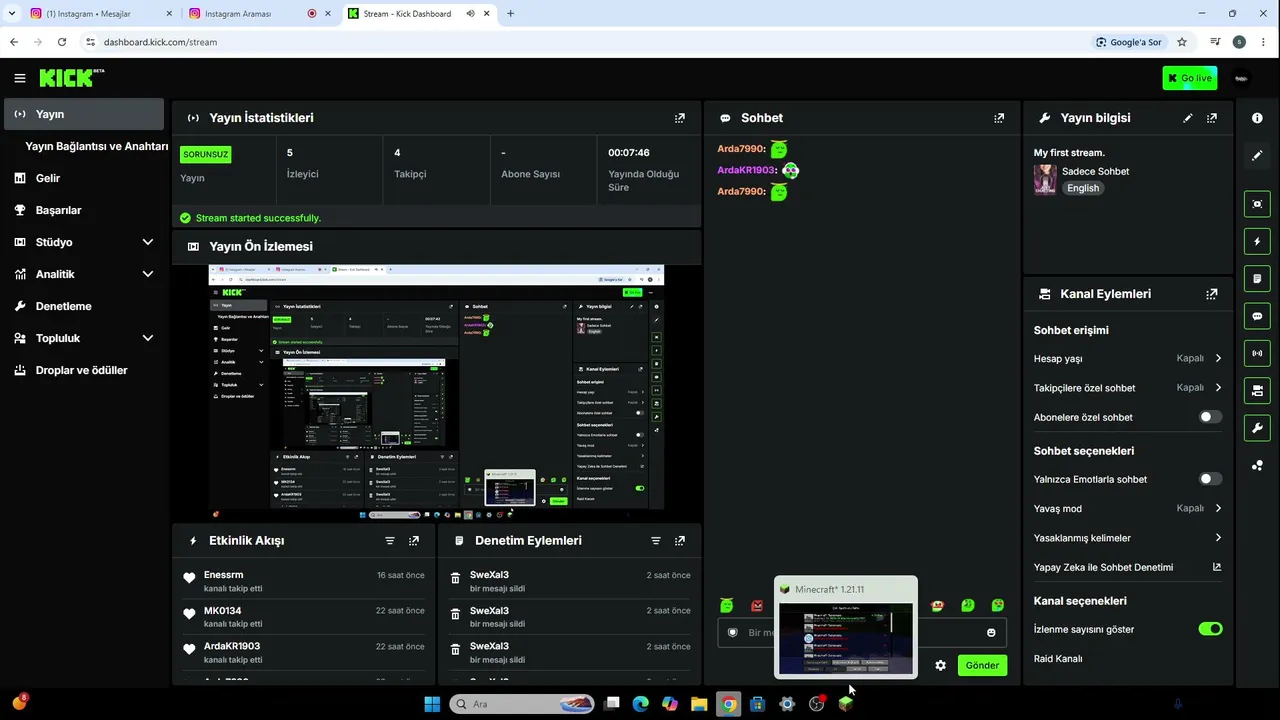Click the Google'a Sor button in address bar
Image resolution: width=1280 pixels, height=720 pixels.
(x=1129, y=42)
